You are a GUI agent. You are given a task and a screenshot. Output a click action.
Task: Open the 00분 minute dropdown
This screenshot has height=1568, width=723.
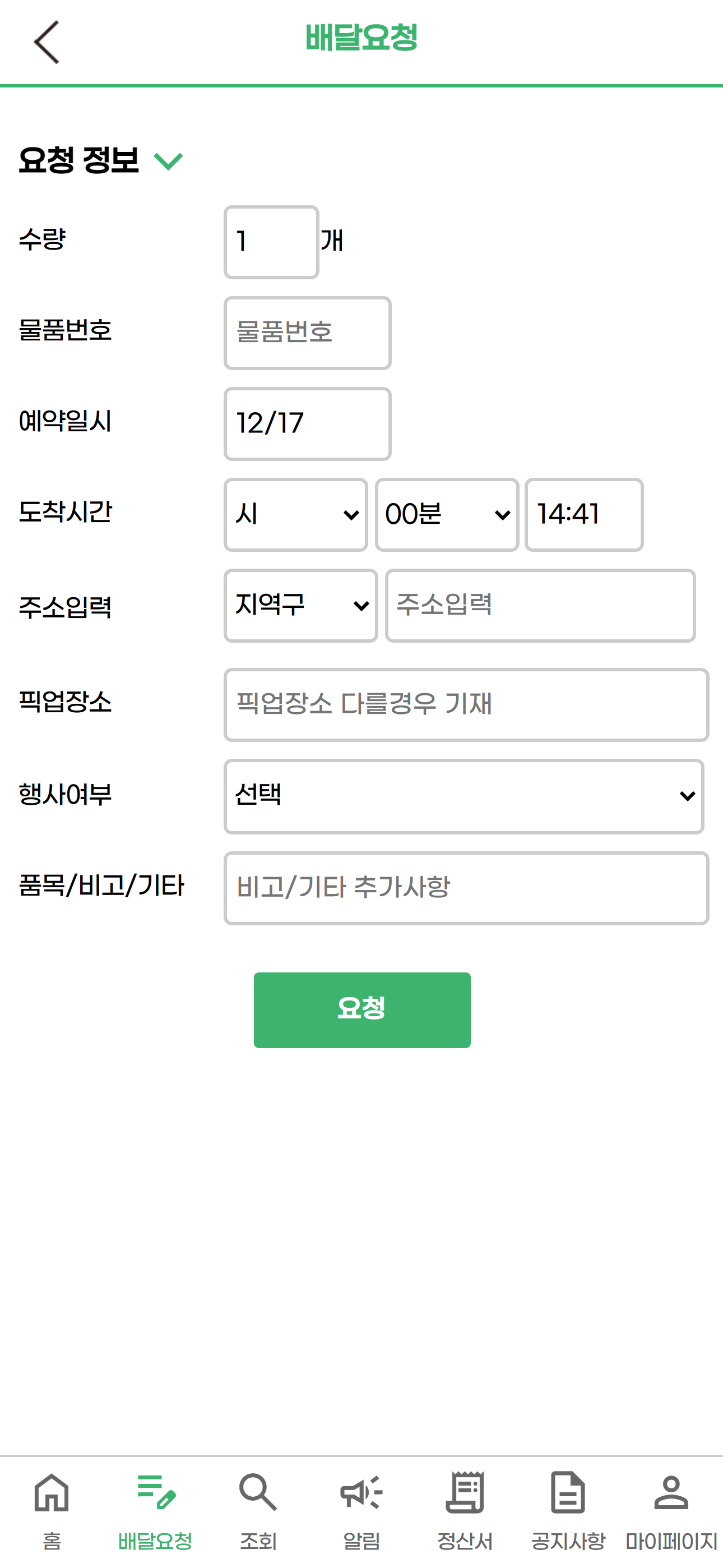coord(447,515)
